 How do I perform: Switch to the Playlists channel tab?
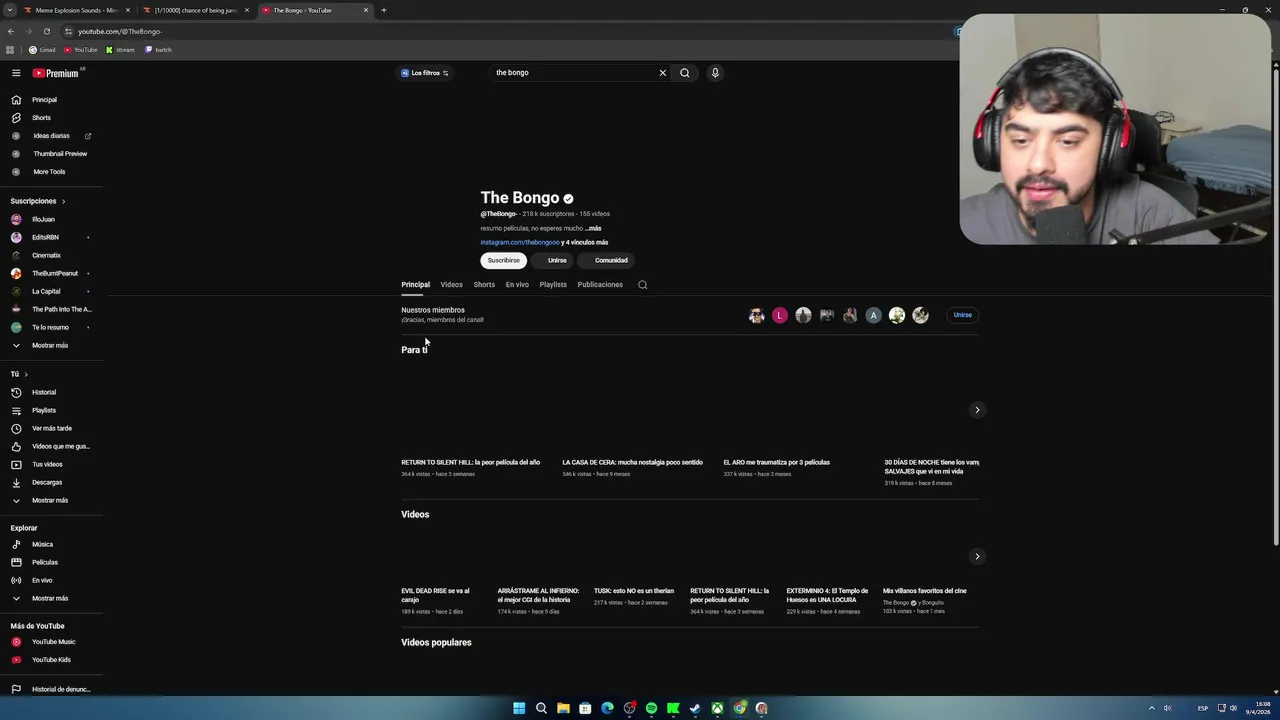(553, 285)
